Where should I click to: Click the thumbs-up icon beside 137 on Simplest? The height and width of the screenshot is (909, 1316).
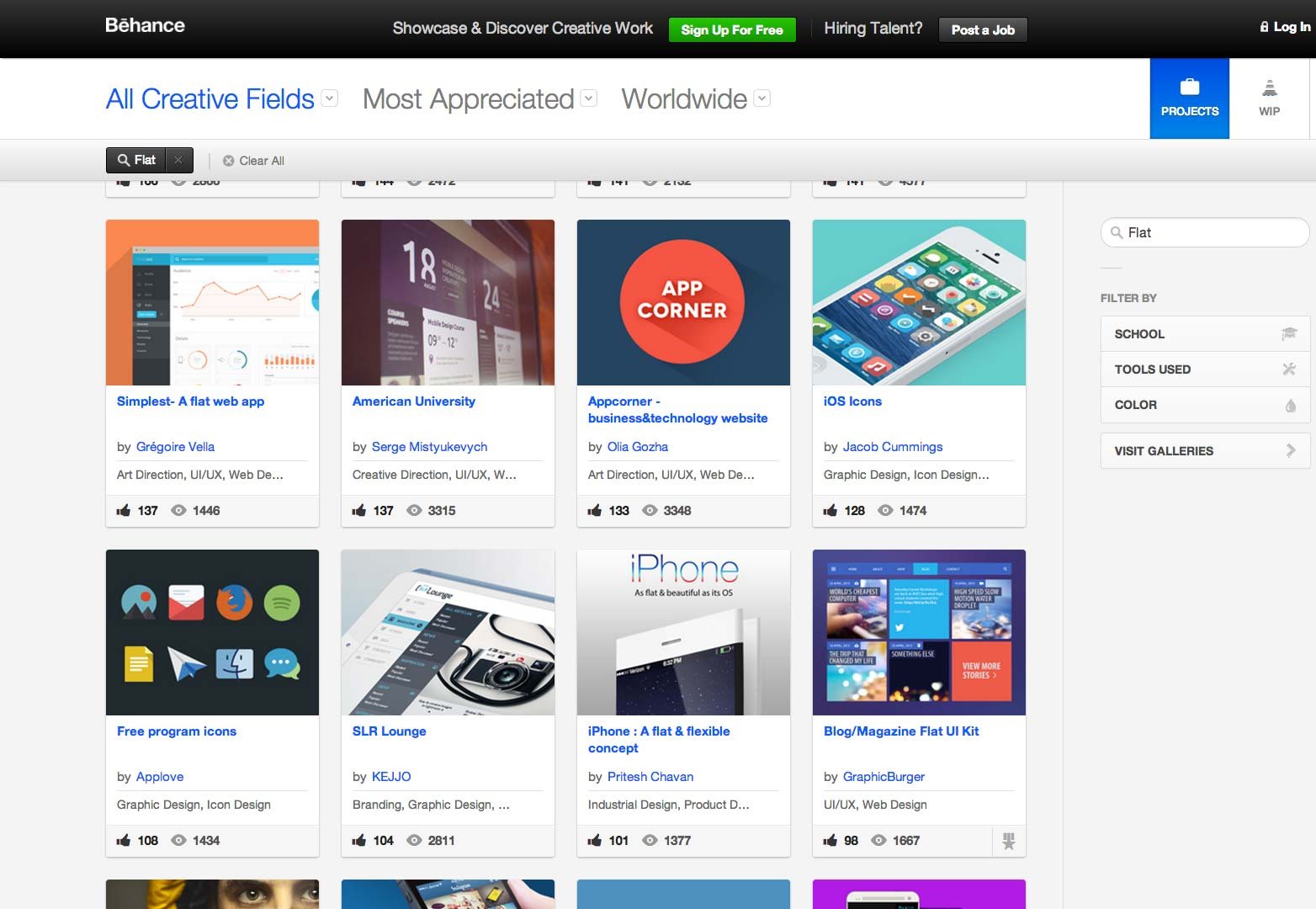coord(124,510)
